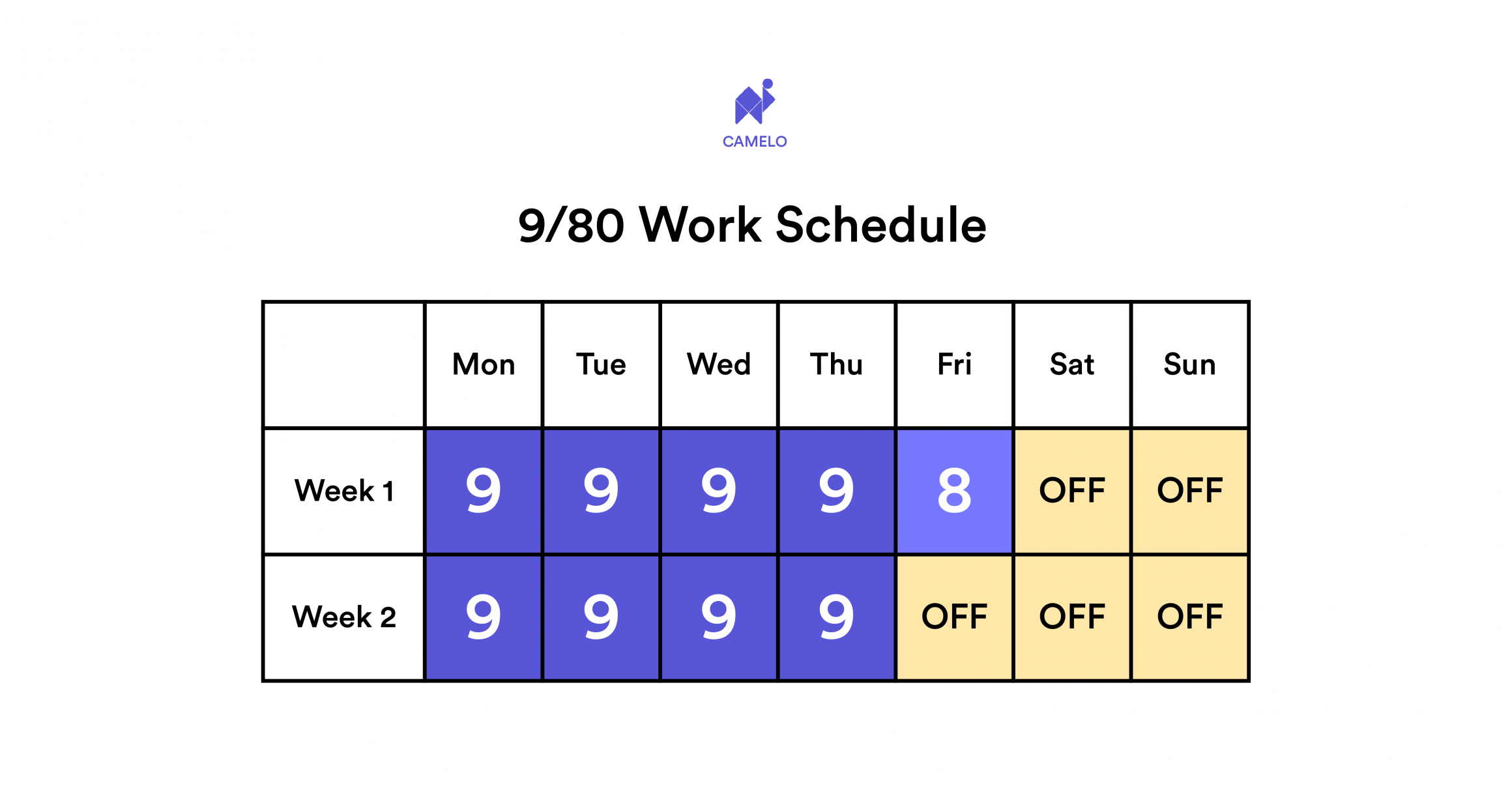Viewport: 1512px width, 790px height.
Task: Click Week 2 Thursday's 9-hour cell
Action: click(x=836, y=617)
